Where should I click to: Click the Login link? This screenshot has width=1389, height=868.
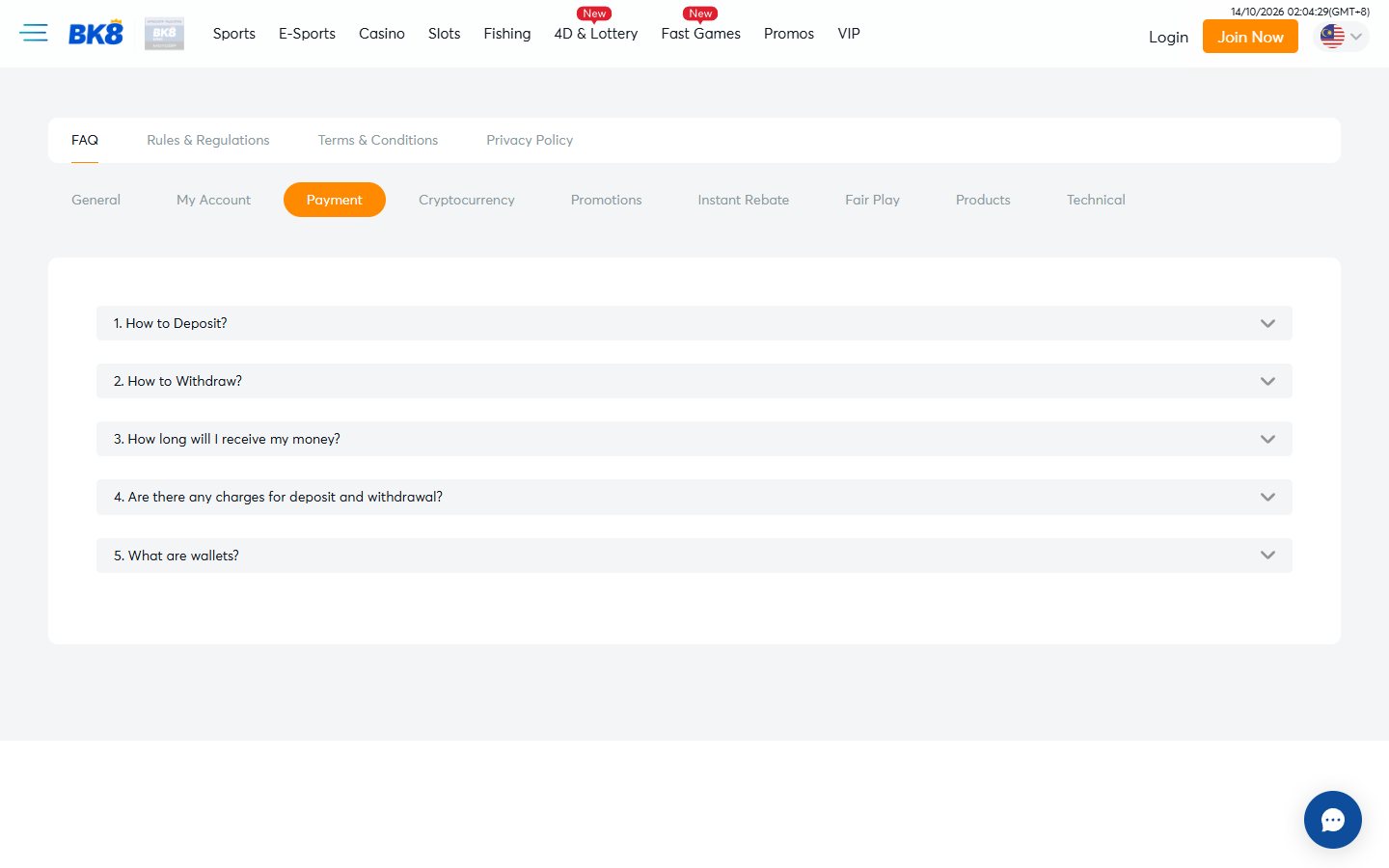click(x=1168, y=37)
